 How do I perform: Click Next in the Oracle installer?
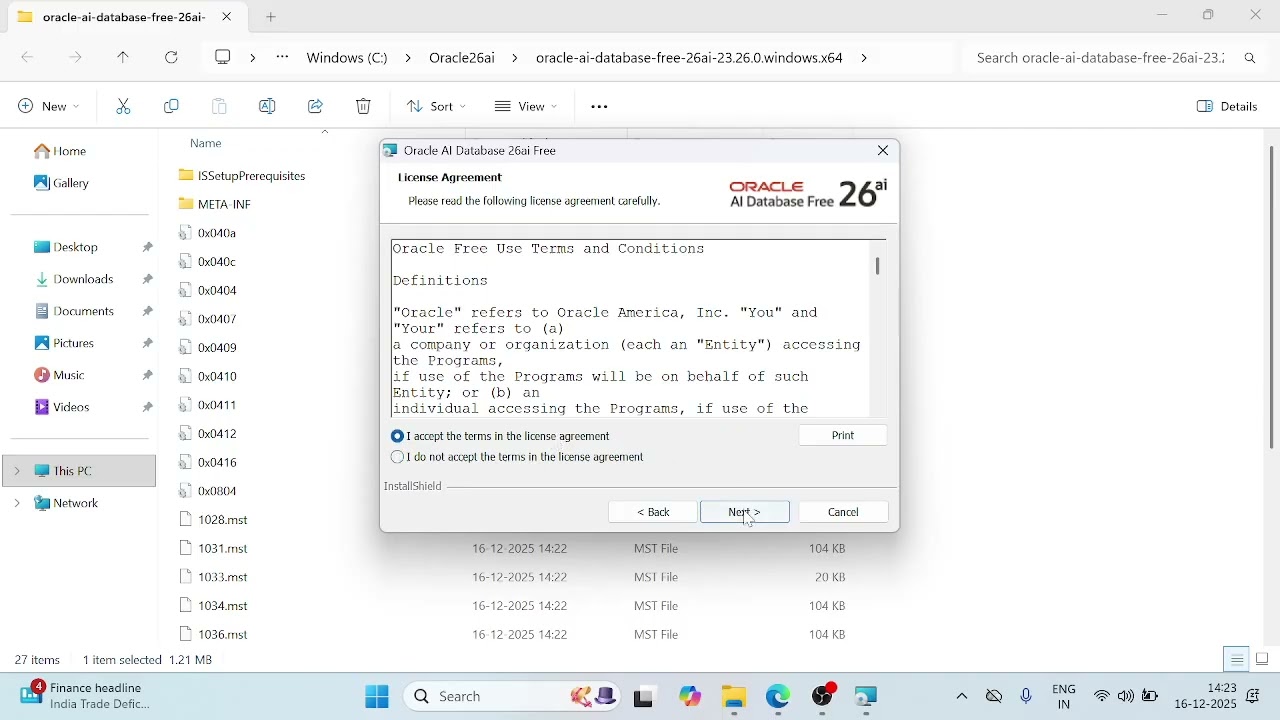[x=745, y=513]
